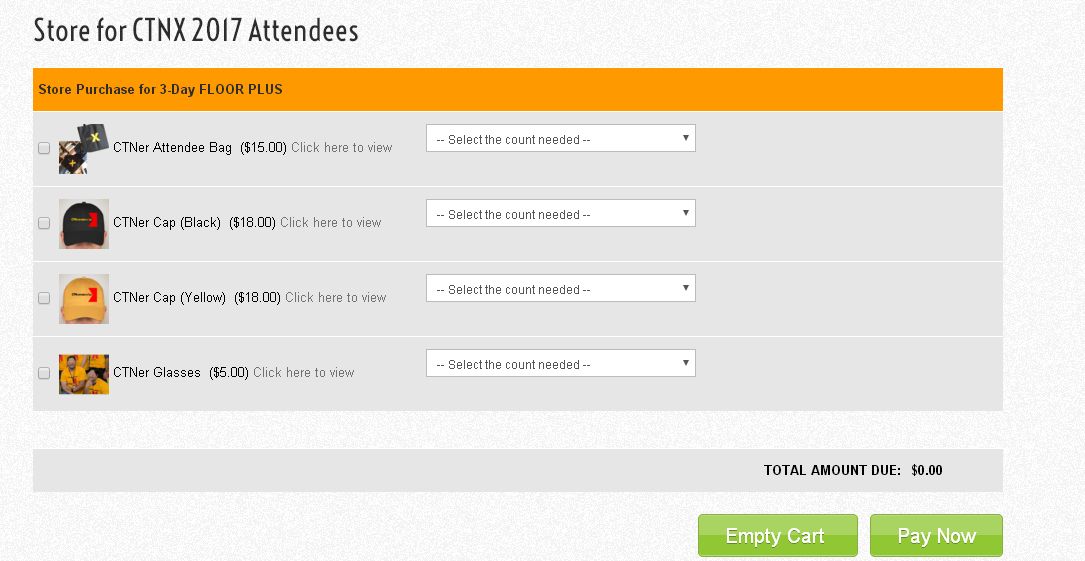Enable the CTNer Cap (Yellow) checkbox
The image size is (1085, 561).
click(44, 298)
